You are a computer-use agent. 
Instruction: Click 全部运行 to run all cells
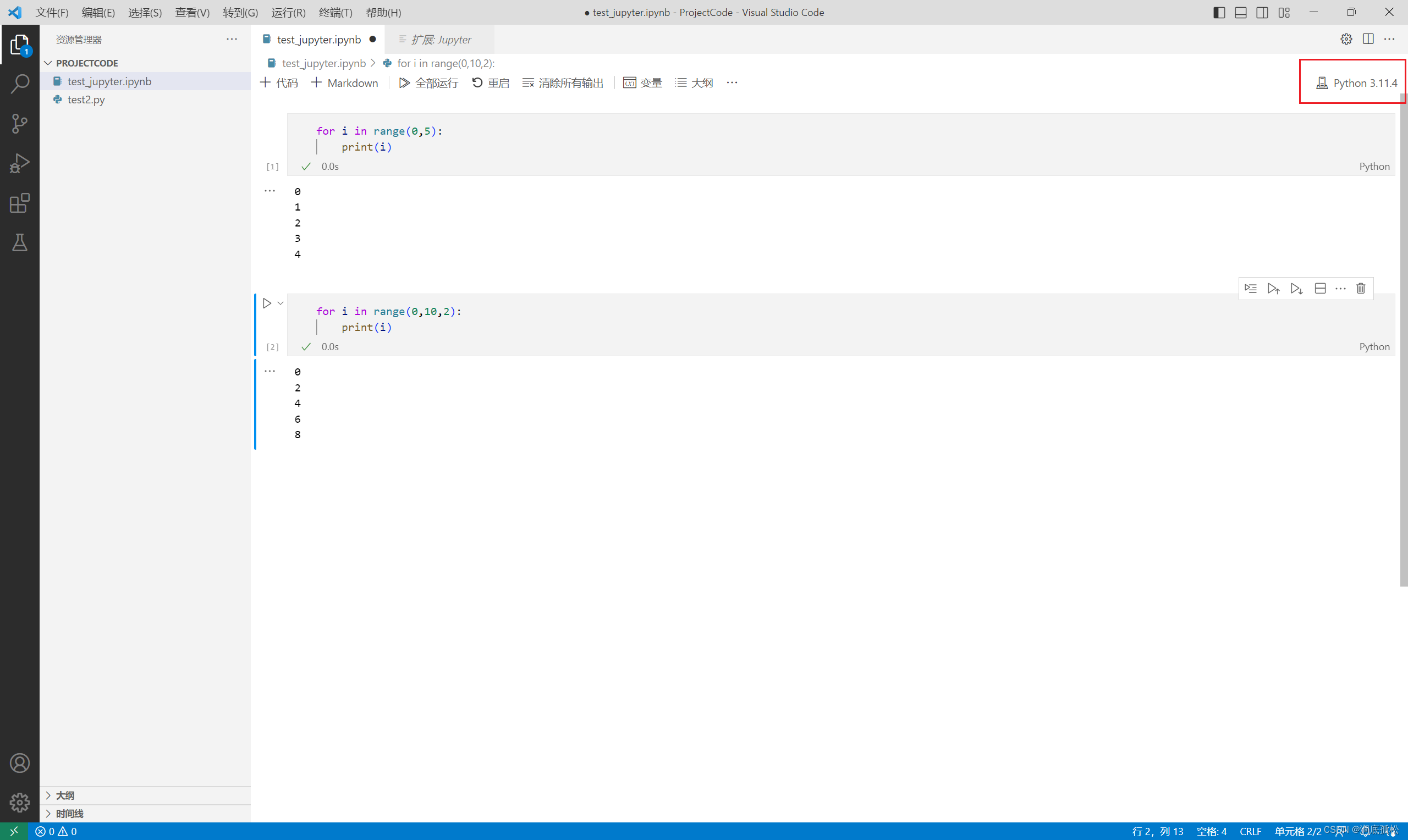[428, 83]
